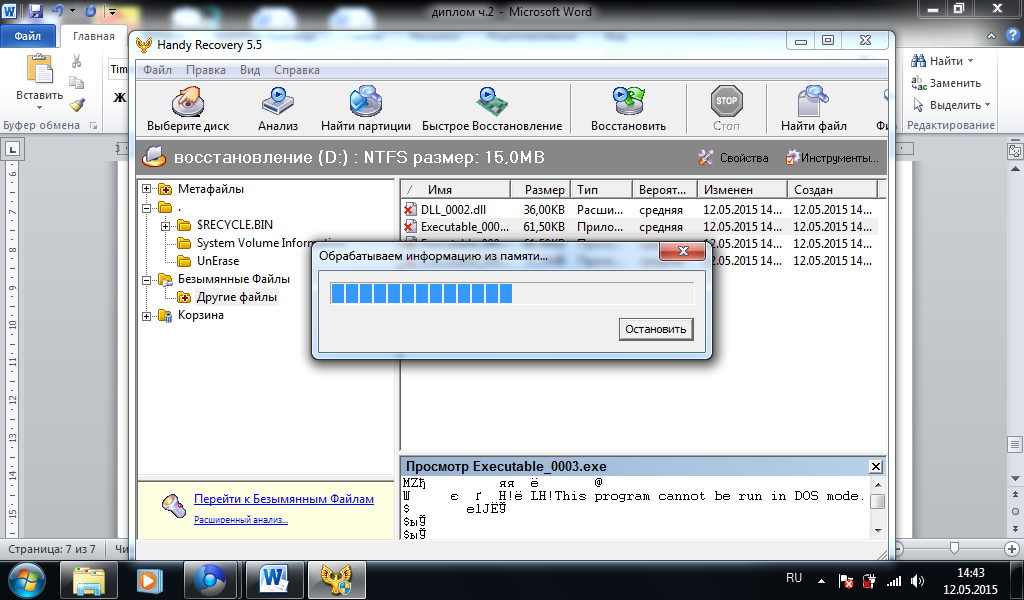Click Word's copy icon
Screen dimensions: 1024x600
[76, 83]
